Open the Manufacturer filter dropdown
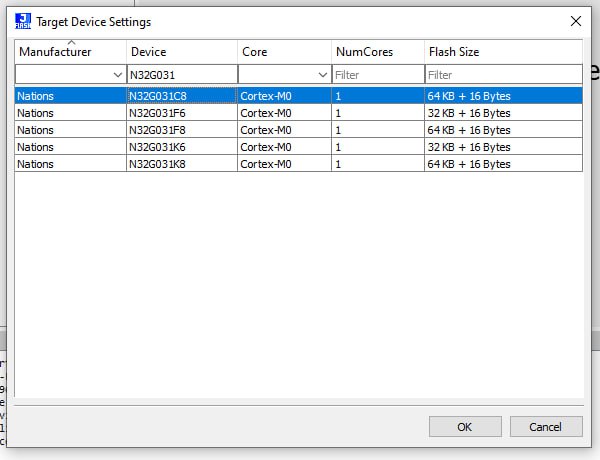The height and width of the screenshot is (460, 600). [x=118, y=75]
